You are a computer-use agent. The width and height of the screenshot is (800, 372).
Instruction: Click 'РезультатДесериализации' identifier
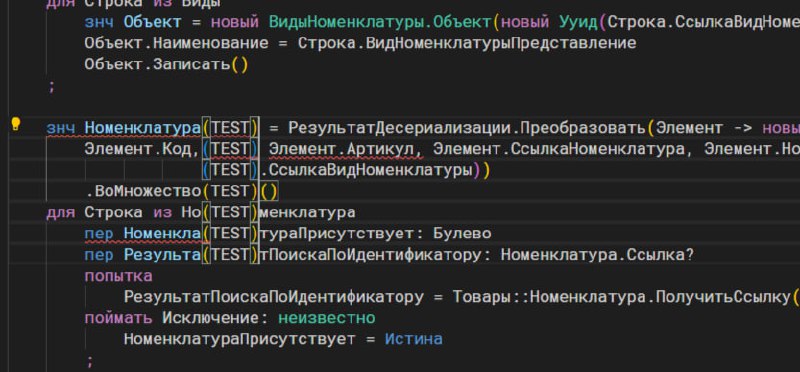399,128
